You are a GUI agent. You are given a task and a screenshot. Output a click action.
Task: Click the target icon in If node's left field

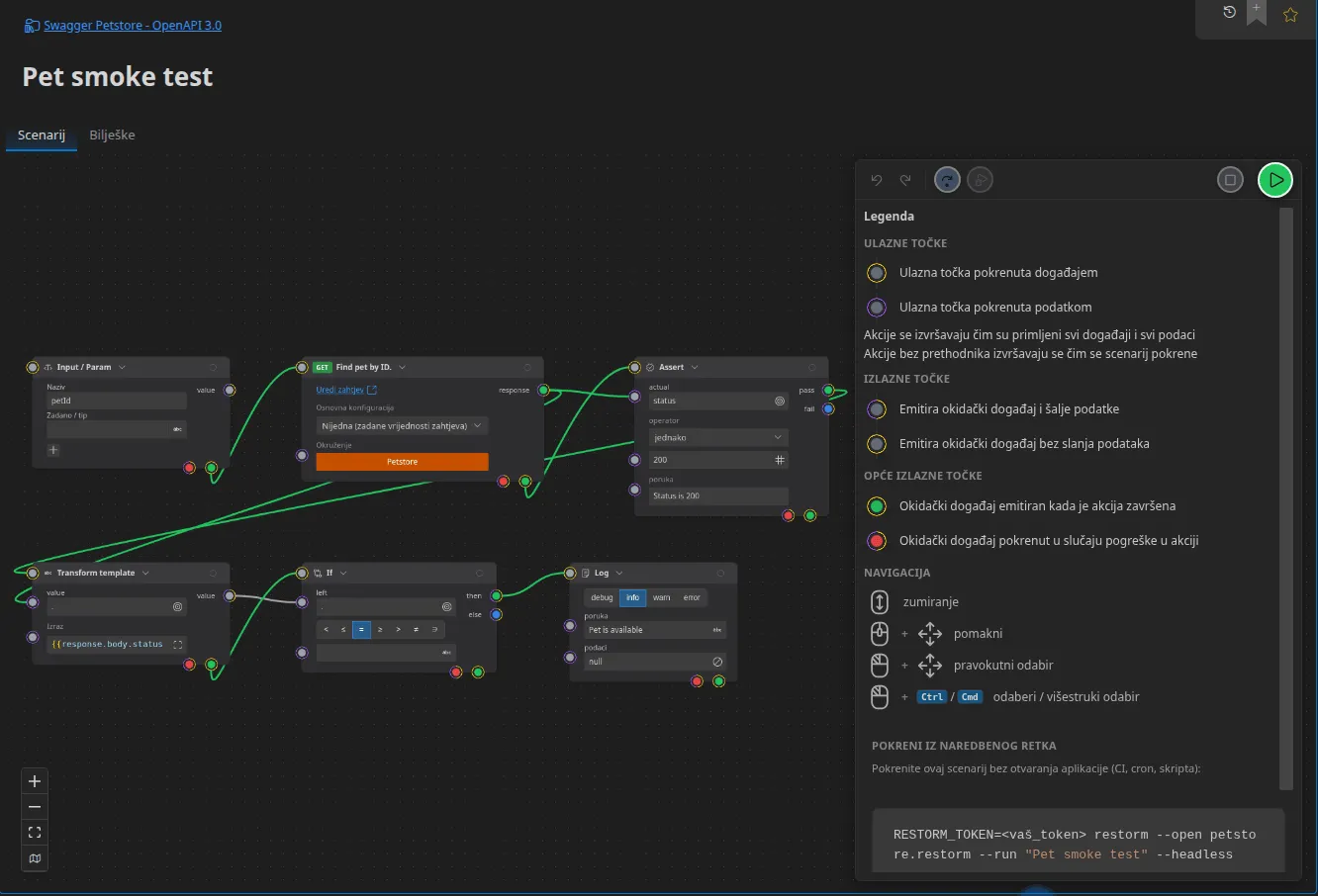pyautogui.click(x=446, y=606)
